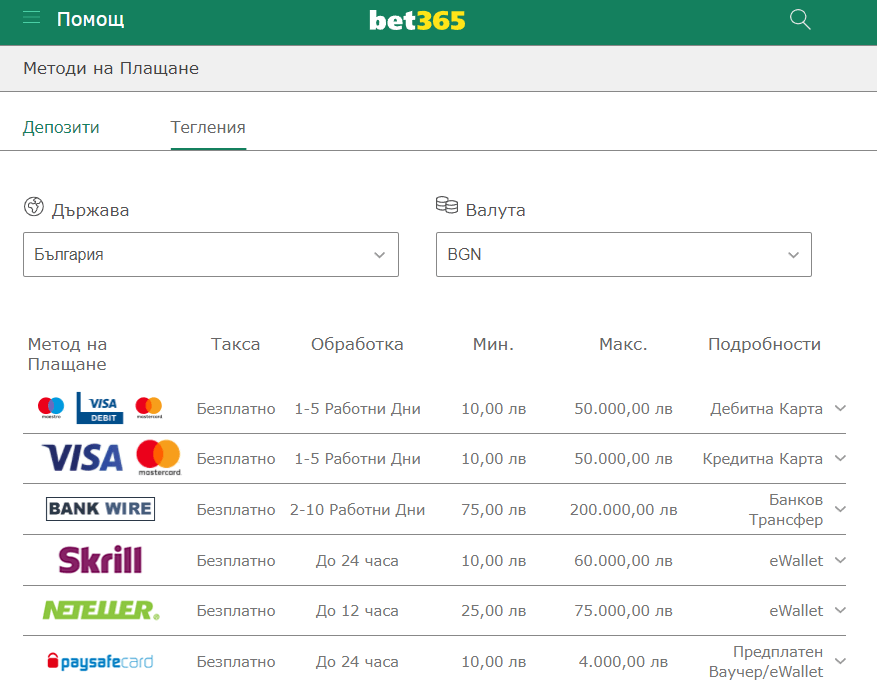
Task: Click the Помощ header link
Action: [x=91, y=20]
